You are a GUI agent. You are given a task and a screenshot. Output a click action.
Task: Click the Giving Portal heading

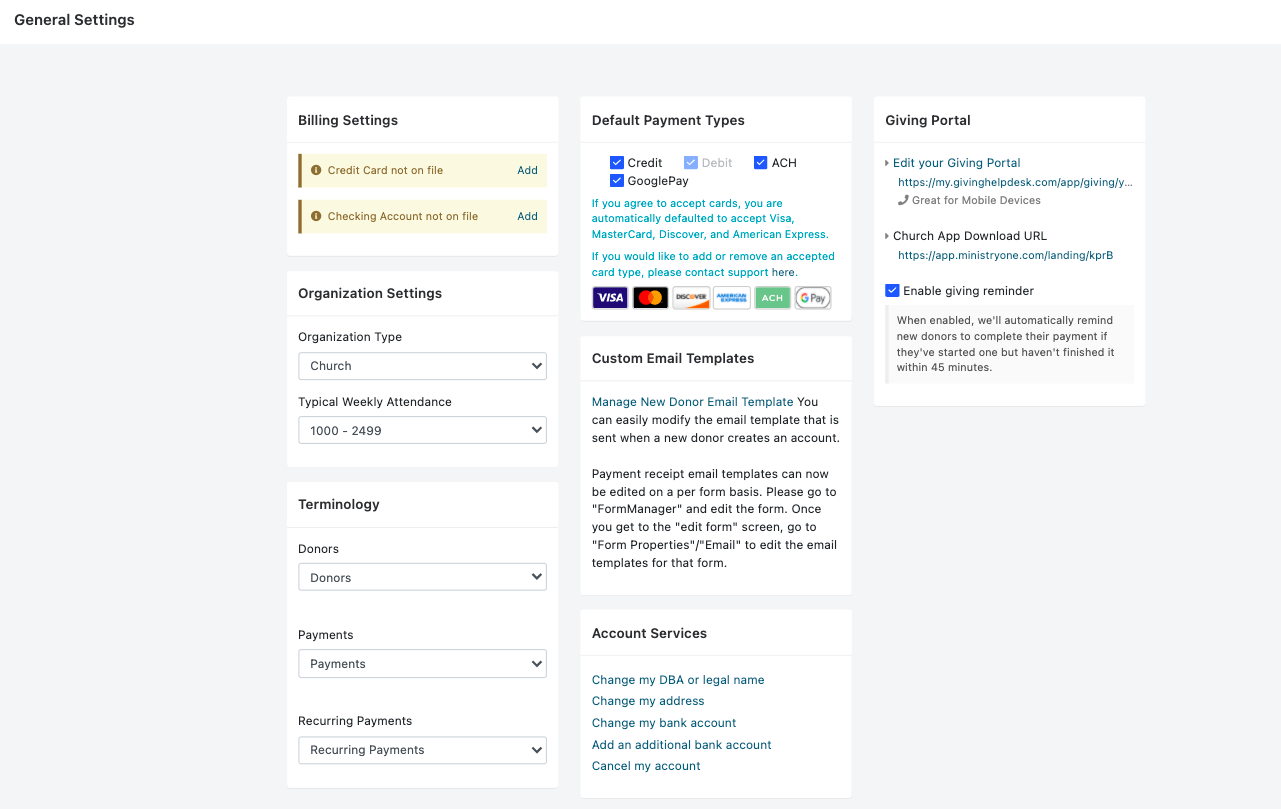coord(928,120)
